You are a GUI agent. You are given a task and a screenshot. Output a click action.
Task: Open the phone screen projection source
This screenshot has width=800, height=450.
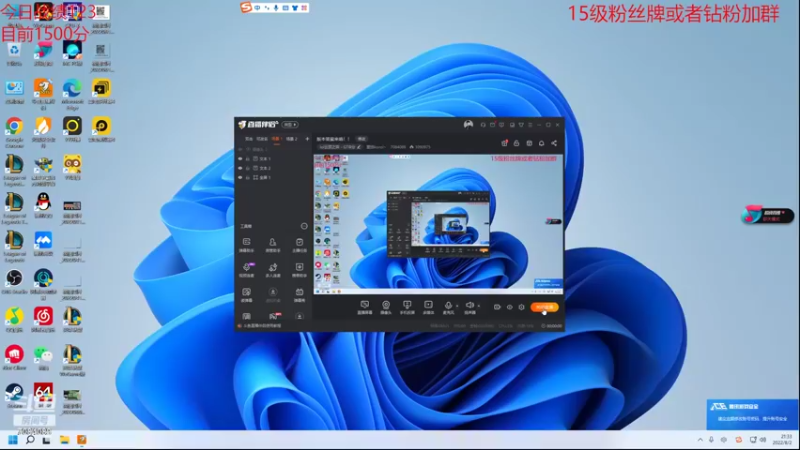(x=407, y=307)
